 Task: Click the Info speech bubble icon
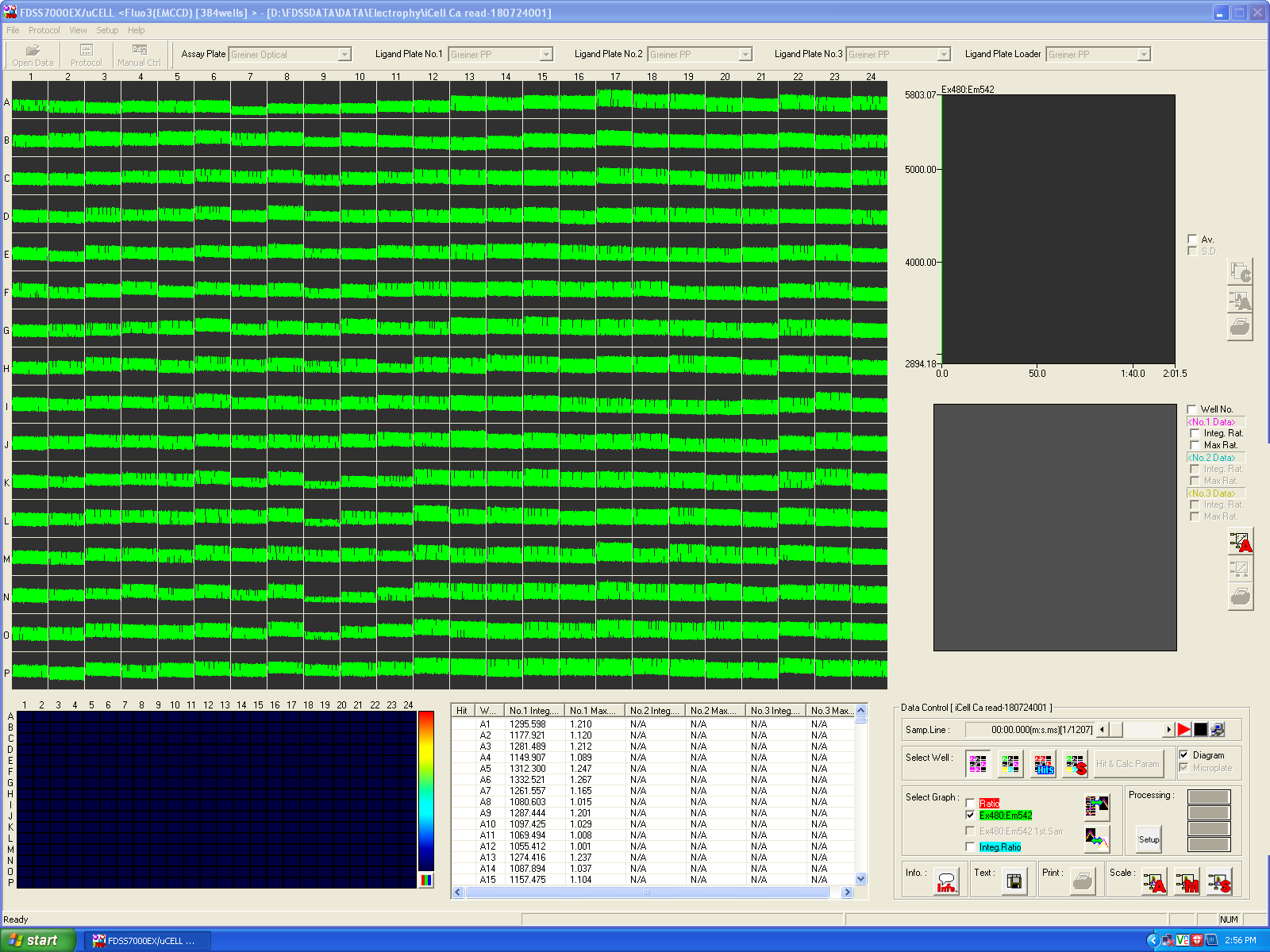click(x=946, y=882)
